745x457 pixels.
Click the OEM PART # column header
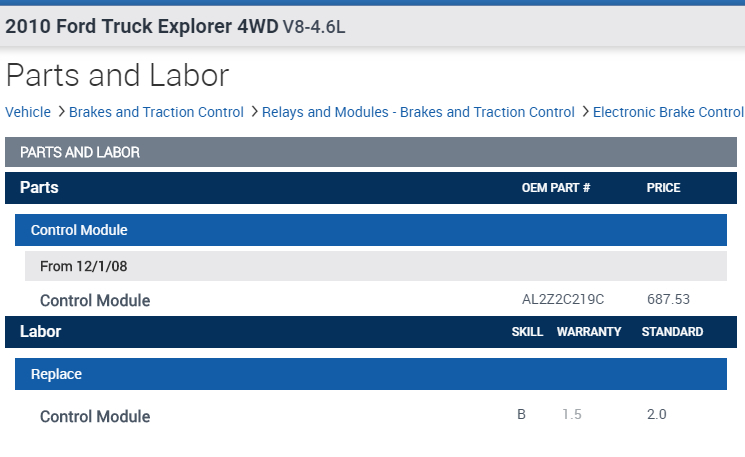(x=555, y=188)
